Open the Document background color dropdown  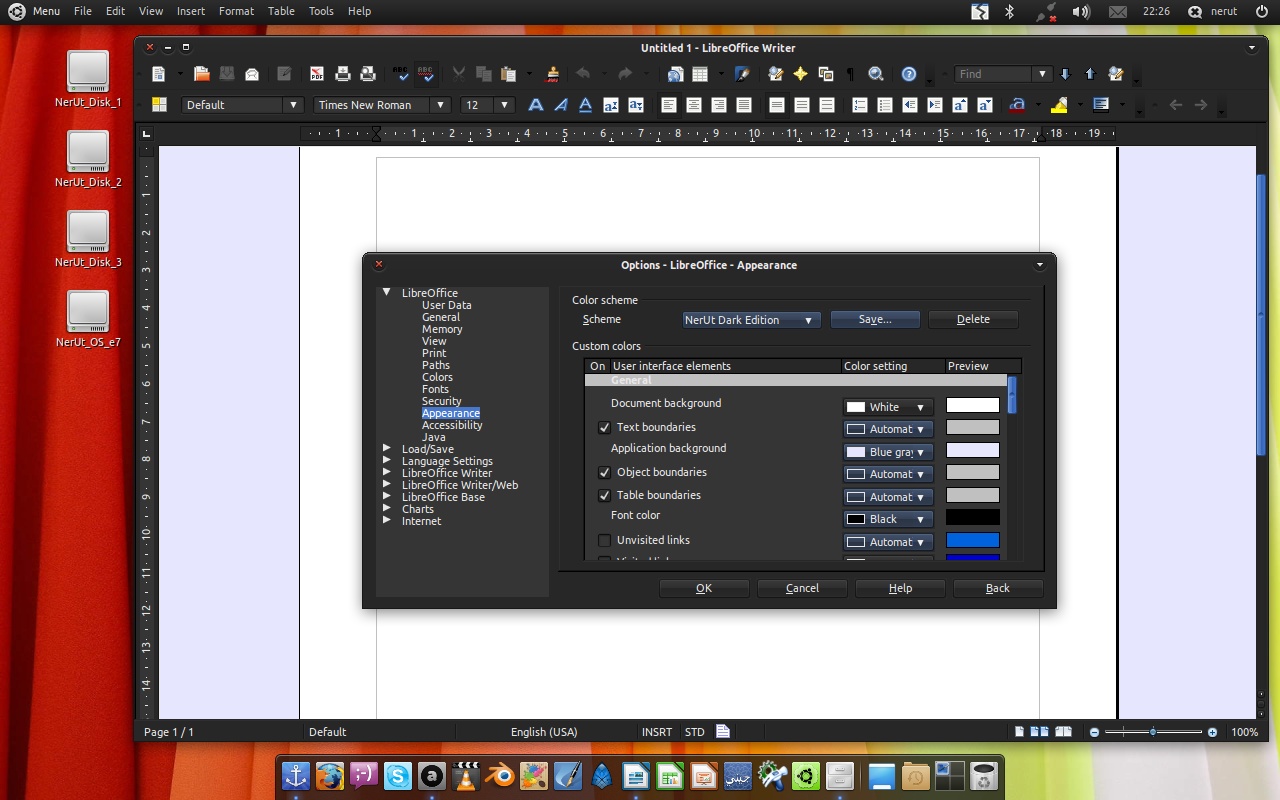click(x=888, y=407)
